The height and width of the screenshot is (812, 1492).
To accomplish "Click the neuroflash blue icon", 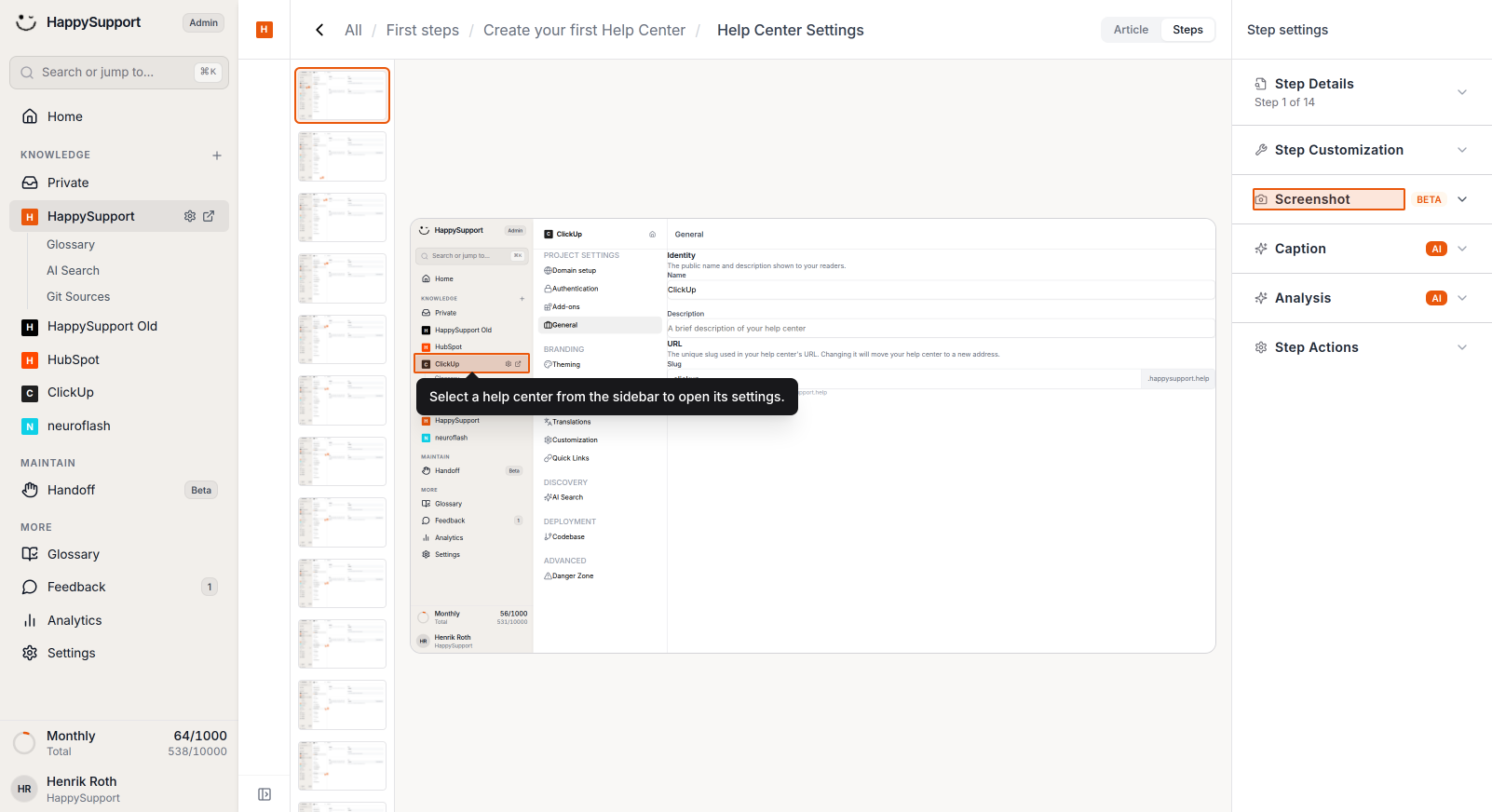I will (30, 426).
